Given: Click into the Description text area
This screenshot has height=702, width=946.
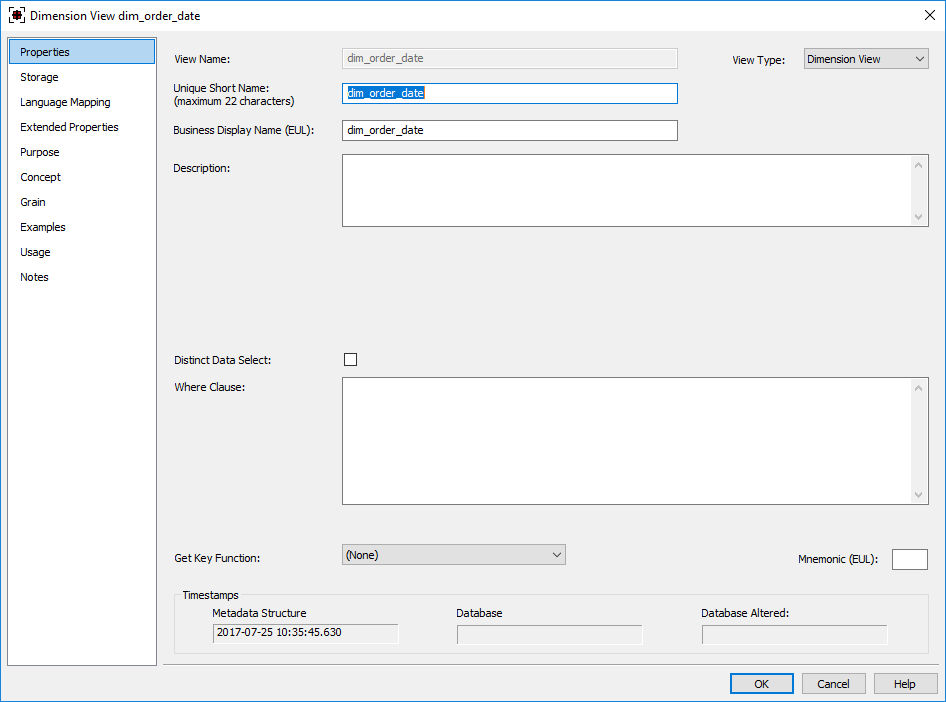Looking at the screenshot, I should click(x=626, y=190).
